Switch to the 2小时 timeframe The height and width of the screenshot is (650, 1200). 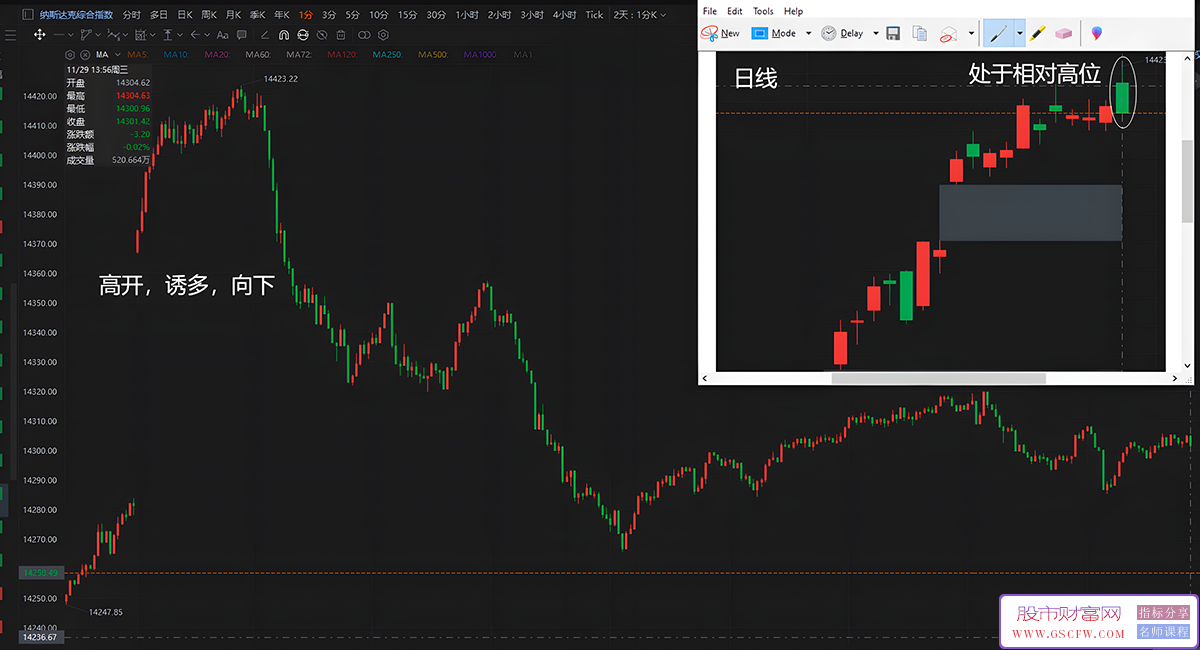pyautogui.click(x=500, y=15)
